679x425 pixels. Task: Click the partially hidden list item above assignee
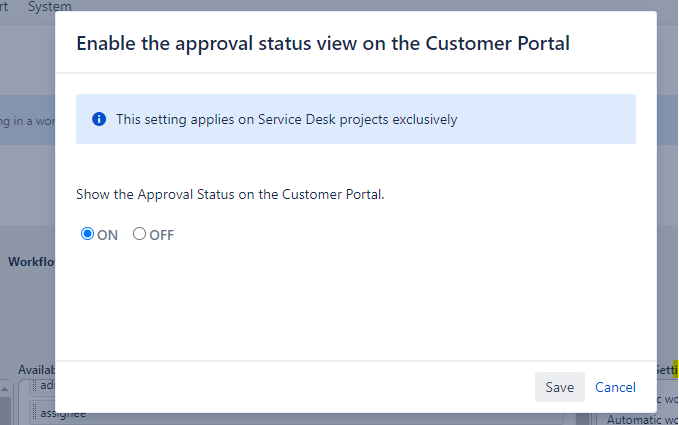[x=45, y=386]
